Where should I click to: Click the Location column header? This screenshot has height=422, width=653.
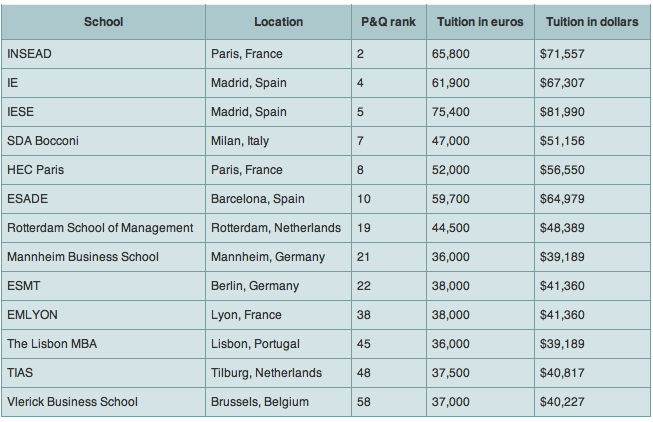278,22
